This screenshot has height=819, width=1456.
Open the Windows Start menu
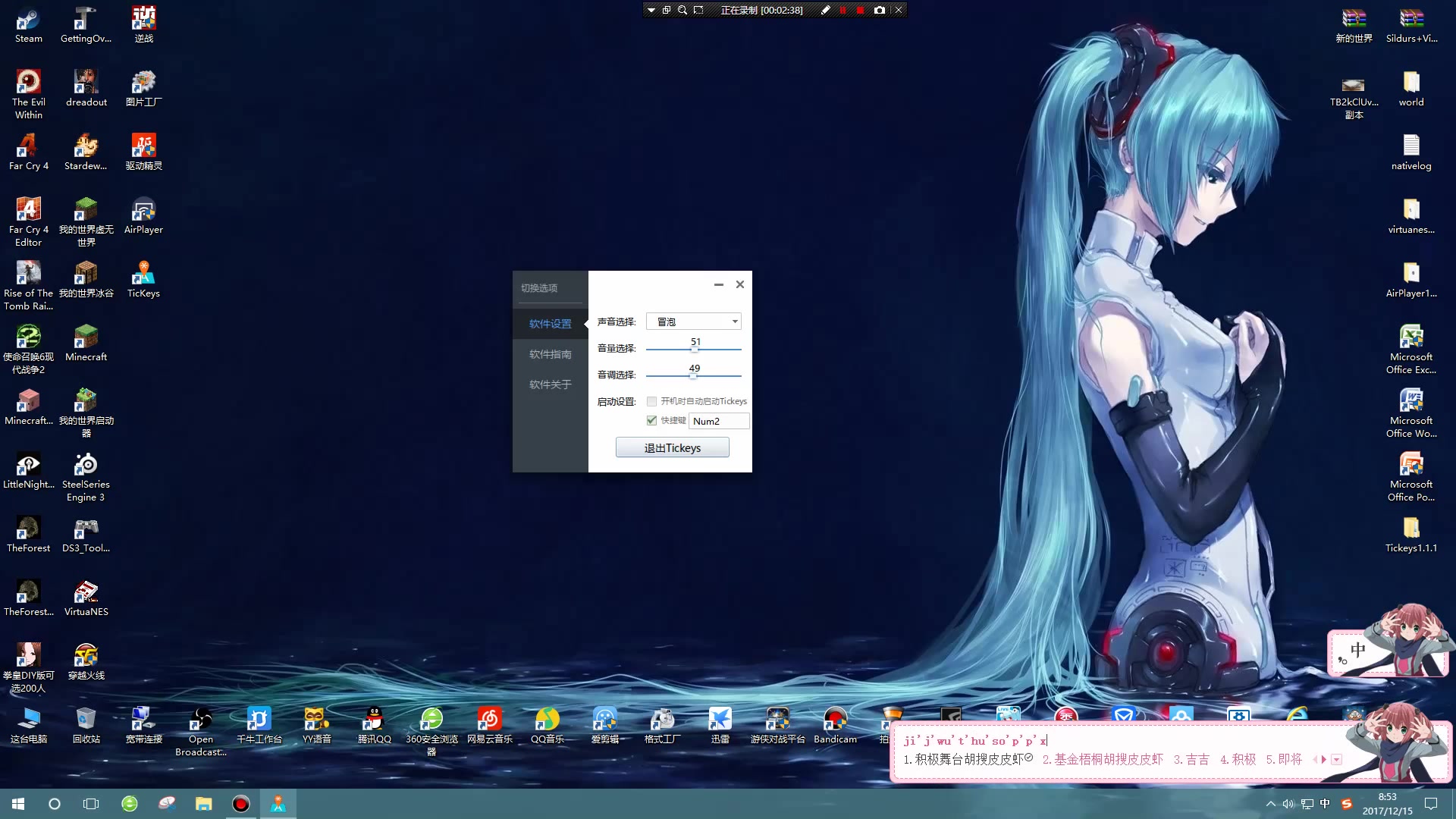click(x=18, y=804)
